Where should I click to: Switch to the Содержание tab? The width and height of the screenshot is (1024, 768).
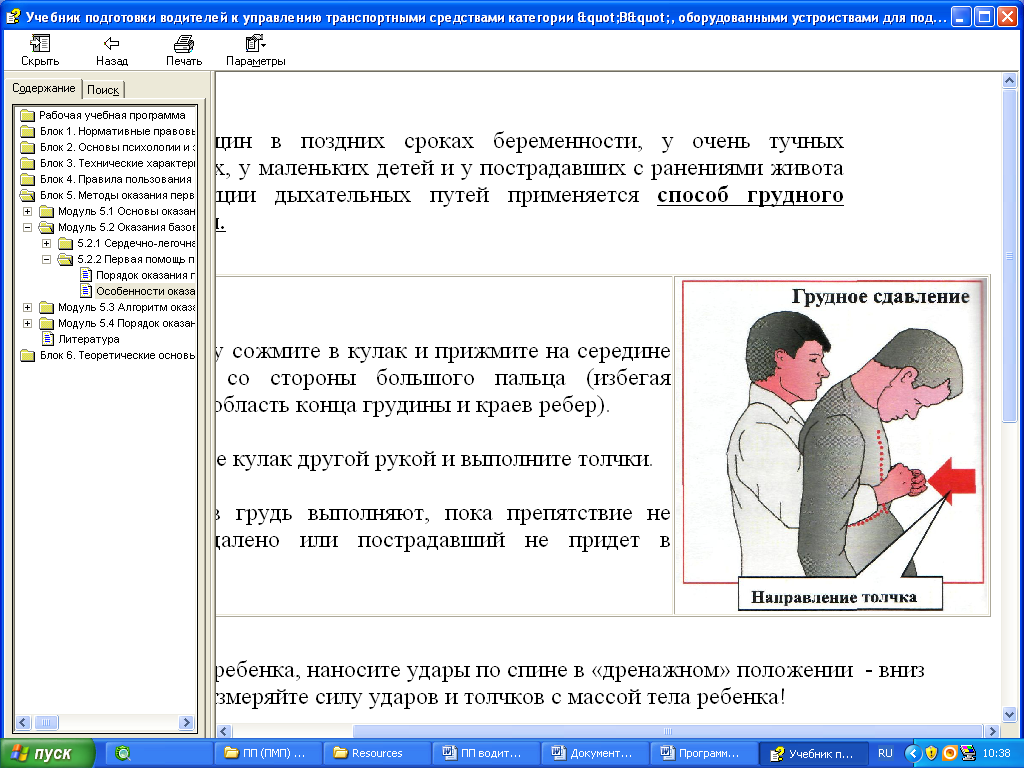[x=44, y=88]
